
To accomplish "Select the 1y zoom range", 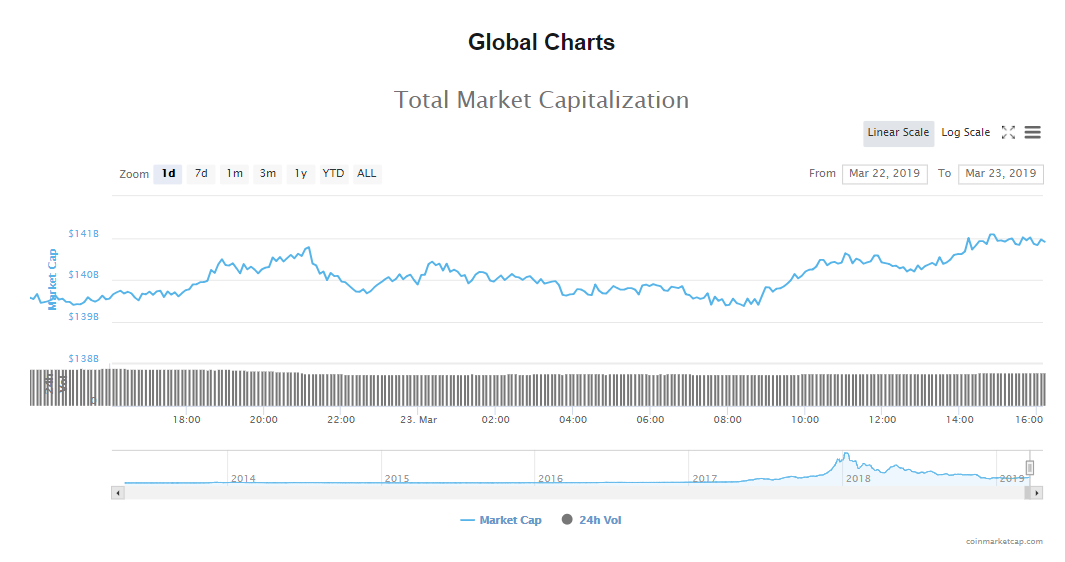I will [301, 174].
